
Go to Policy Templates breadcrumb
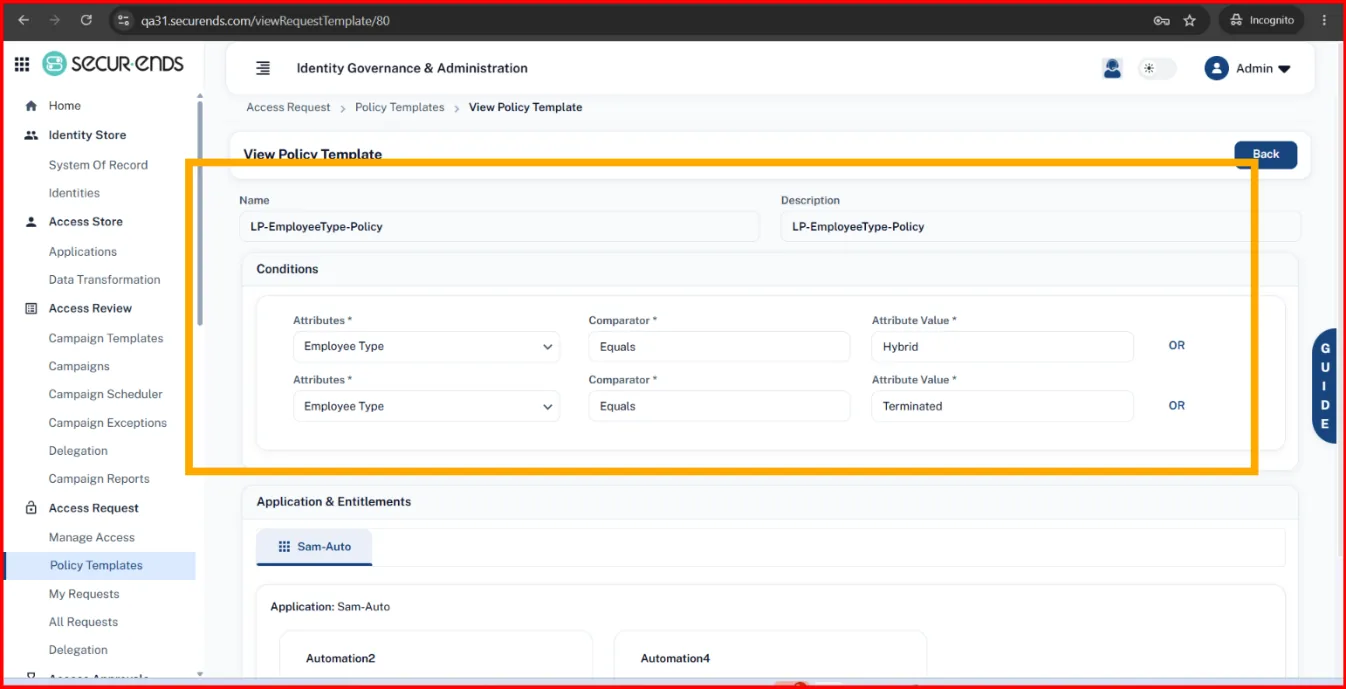[x=400, y=107]
